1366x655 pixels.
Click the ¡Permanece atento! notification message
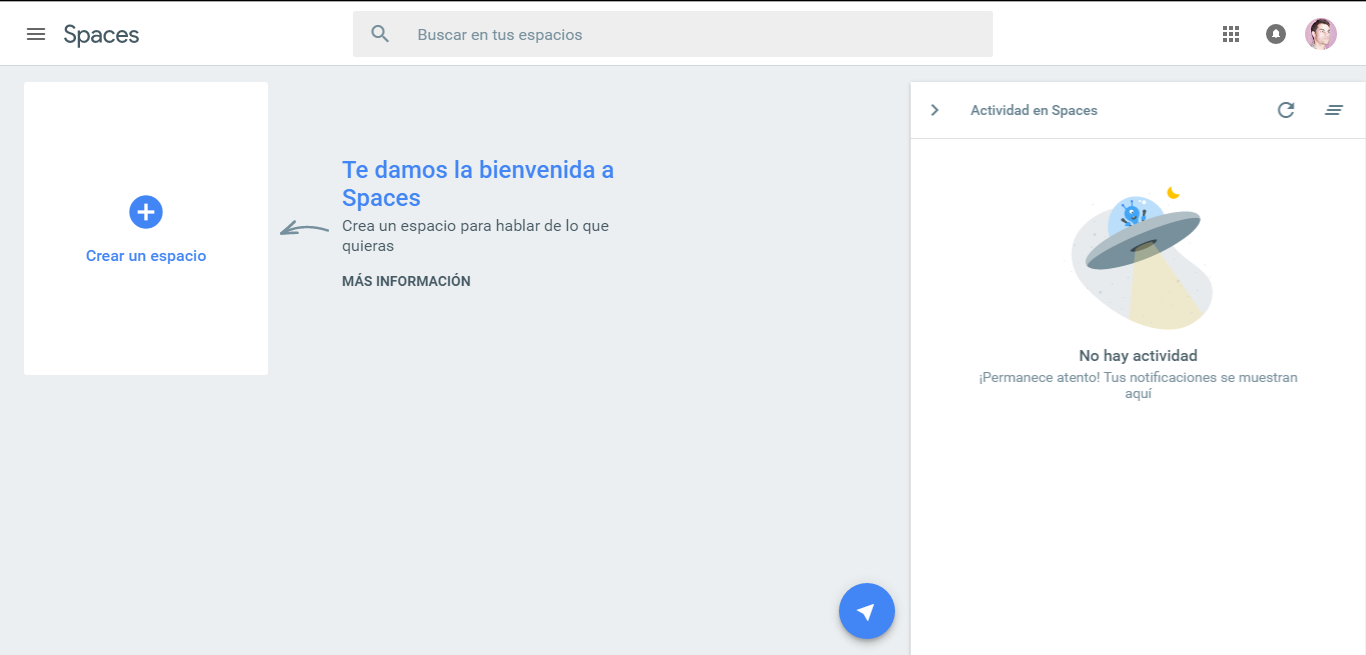click(1138, 386)
